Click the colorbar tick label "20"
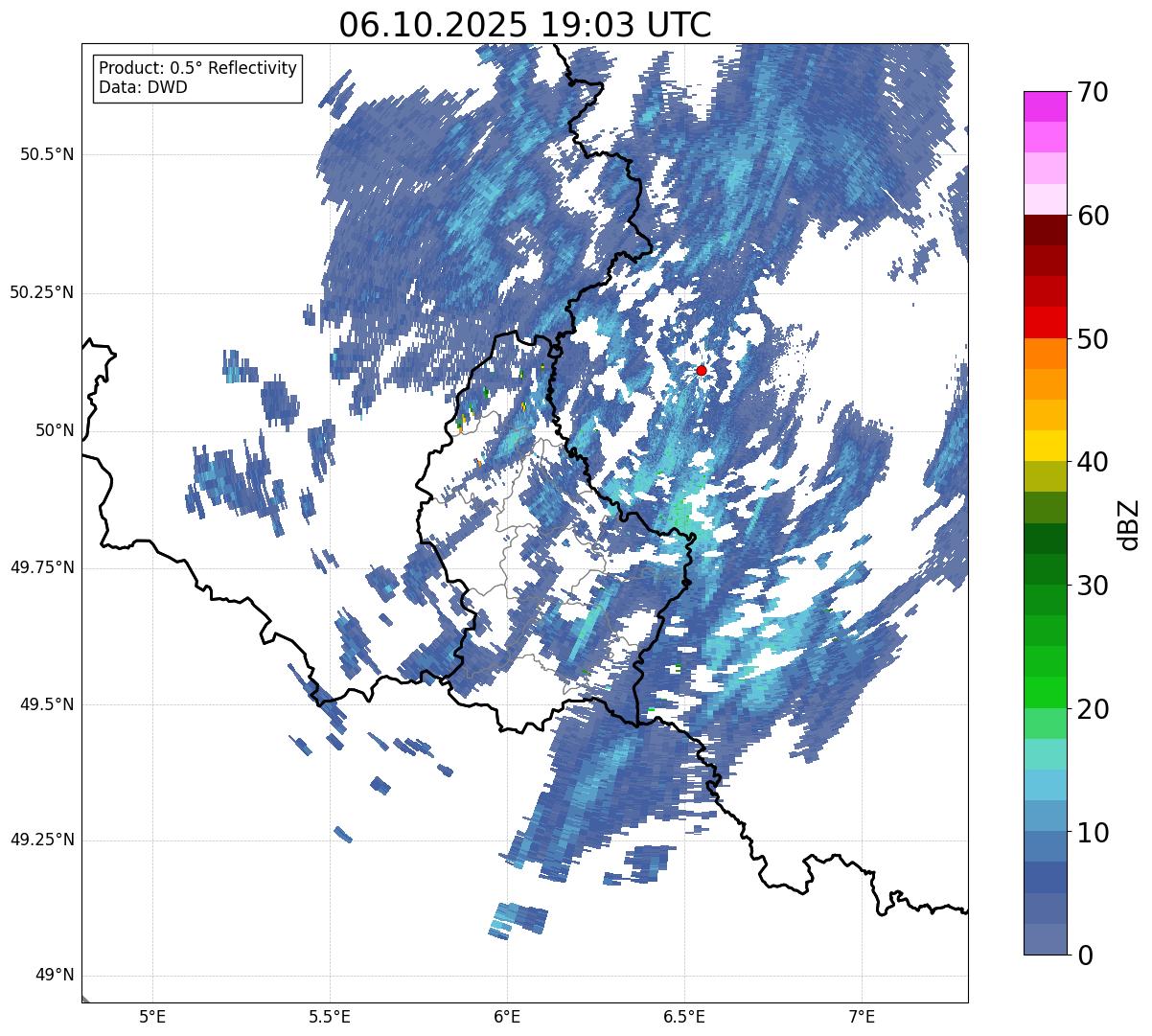 point(1093,709)
